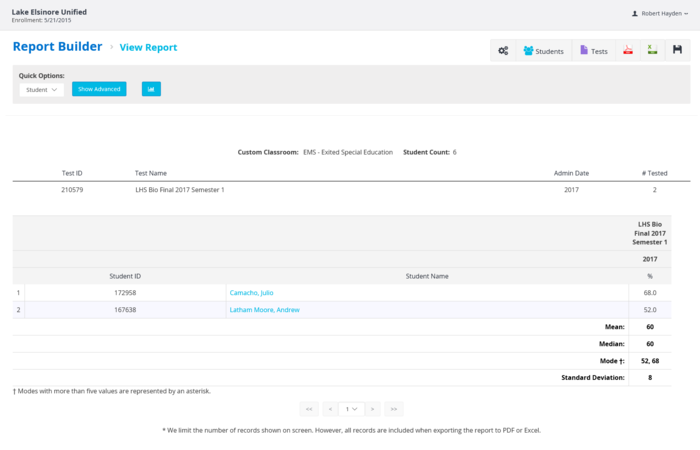Open Latham Moore, Andrew student link
Screen dimensions: 700x450
264,310
